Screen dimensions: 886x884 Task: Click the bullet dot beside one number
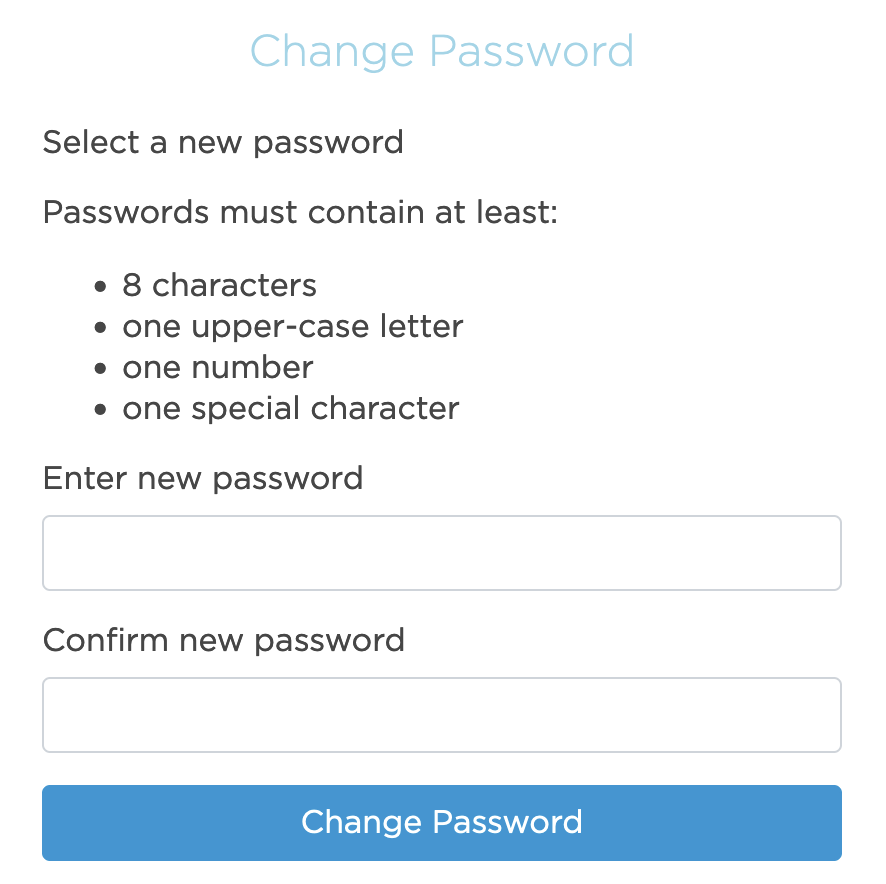tap(101, 369)
